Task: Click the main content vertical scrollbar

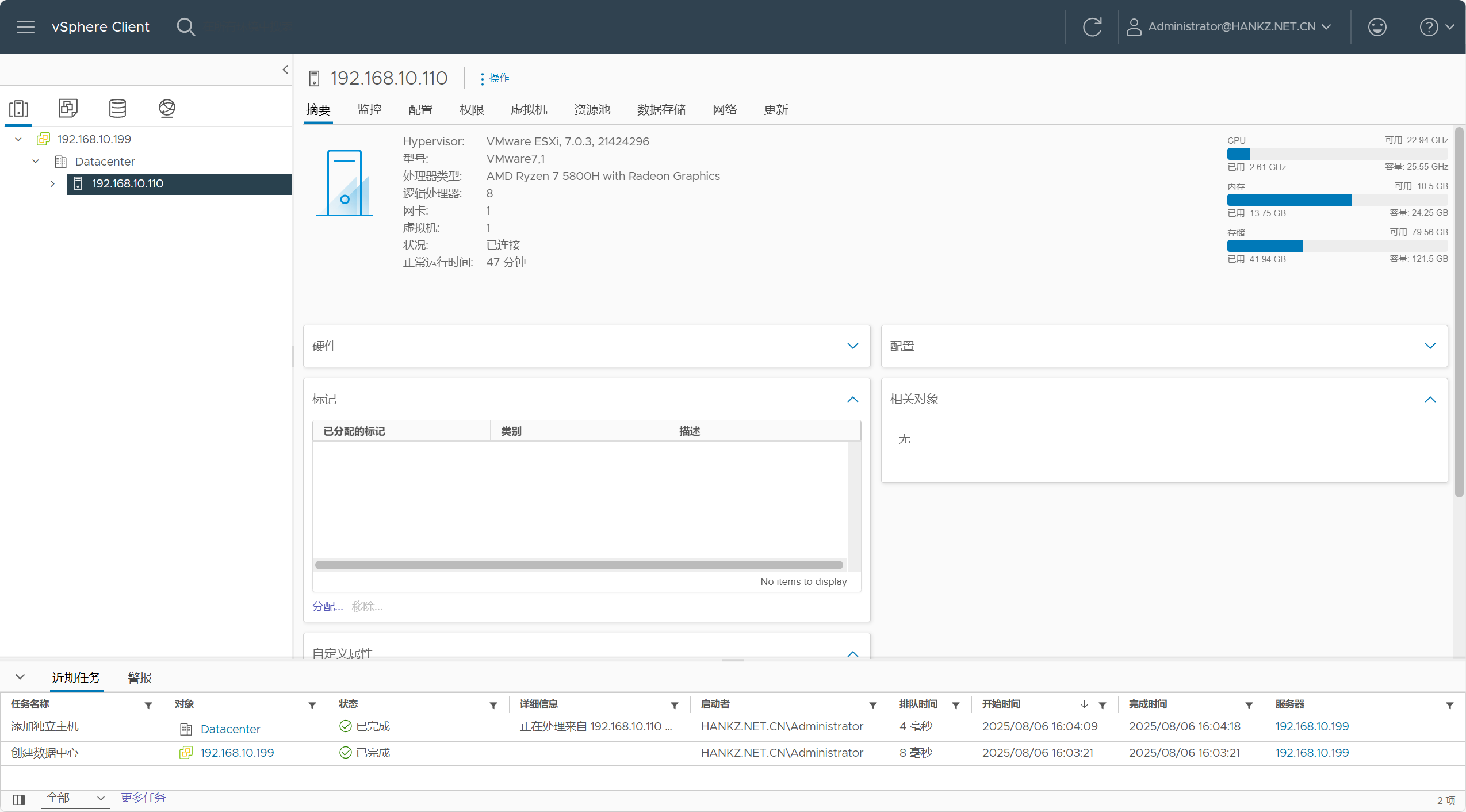Action: [1459, 312]
